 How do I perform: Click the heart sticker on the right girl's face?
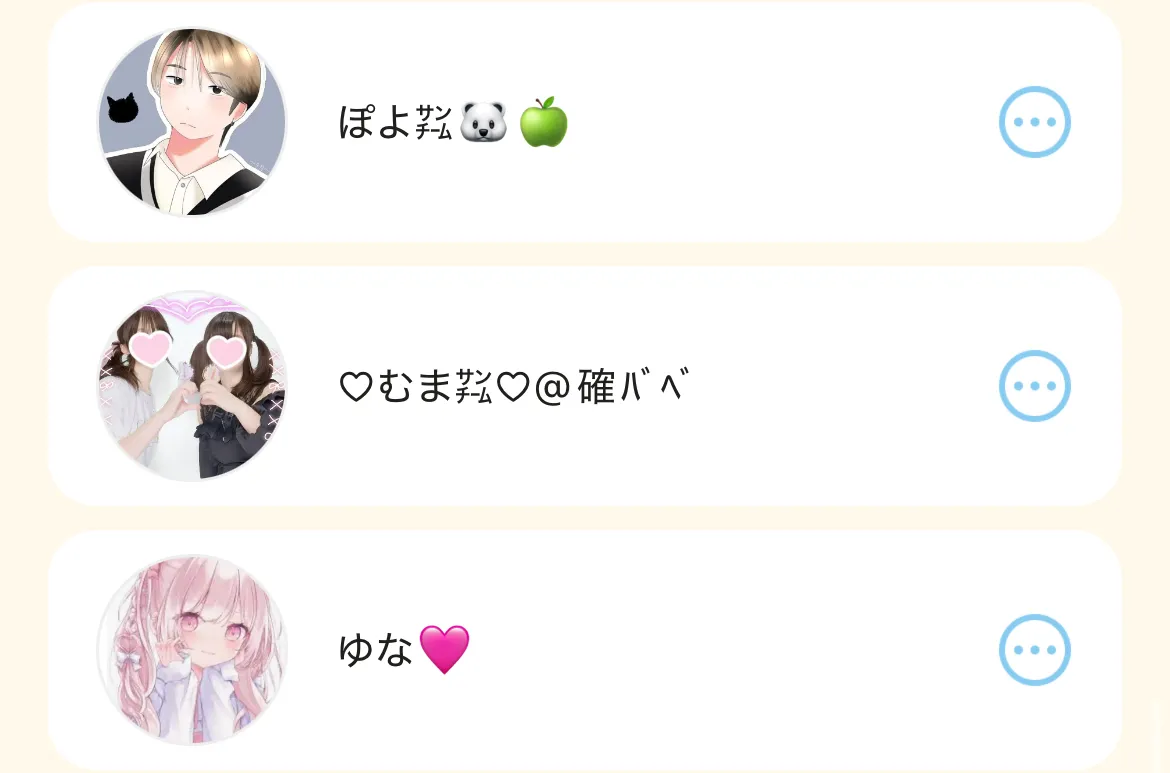(x=226, y=351)
